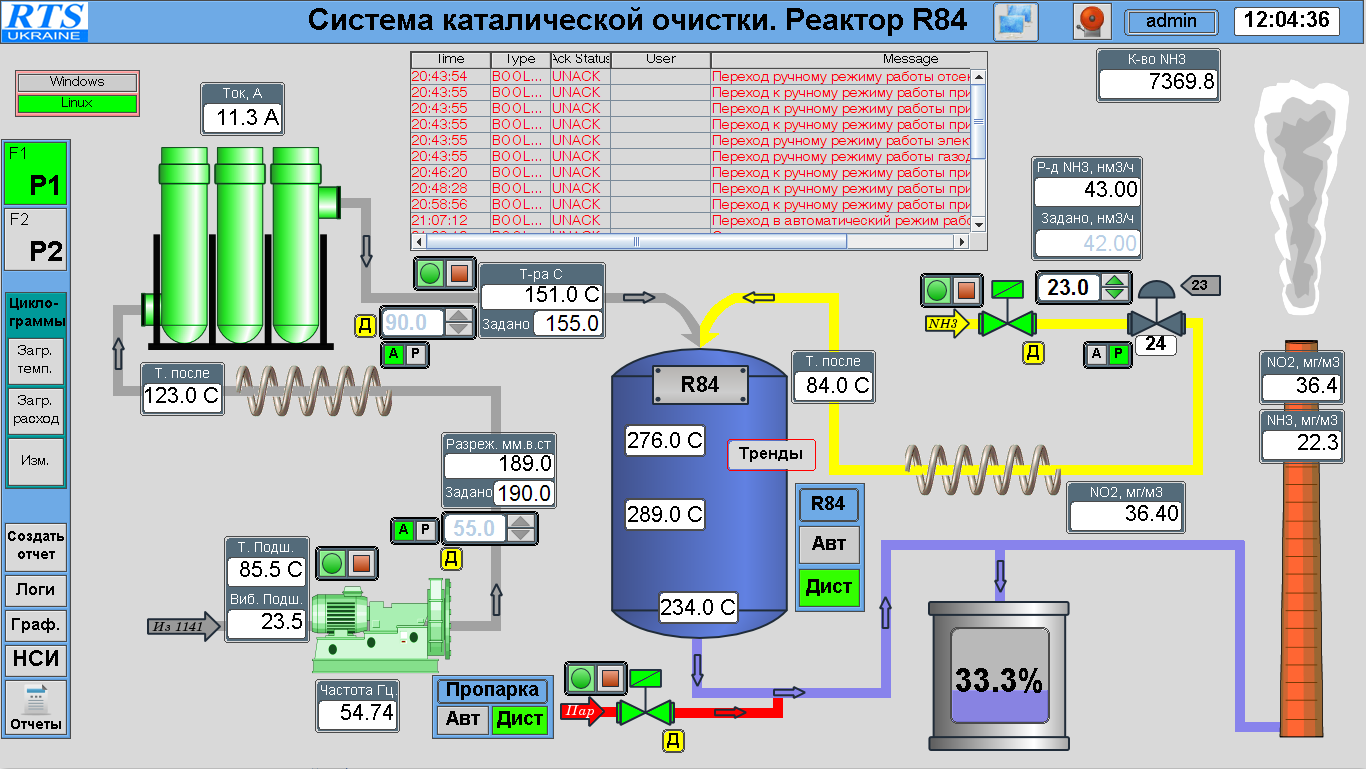Click the Задано 155.0 temperature setpoint field
The image size is (1366, 769).
(568, 323)
